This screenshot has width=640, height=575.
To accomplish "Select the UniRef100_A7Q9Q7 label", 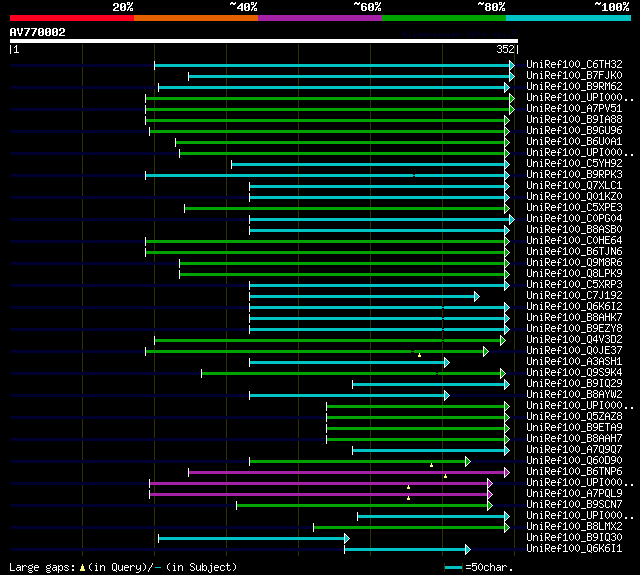I will 574,450.
